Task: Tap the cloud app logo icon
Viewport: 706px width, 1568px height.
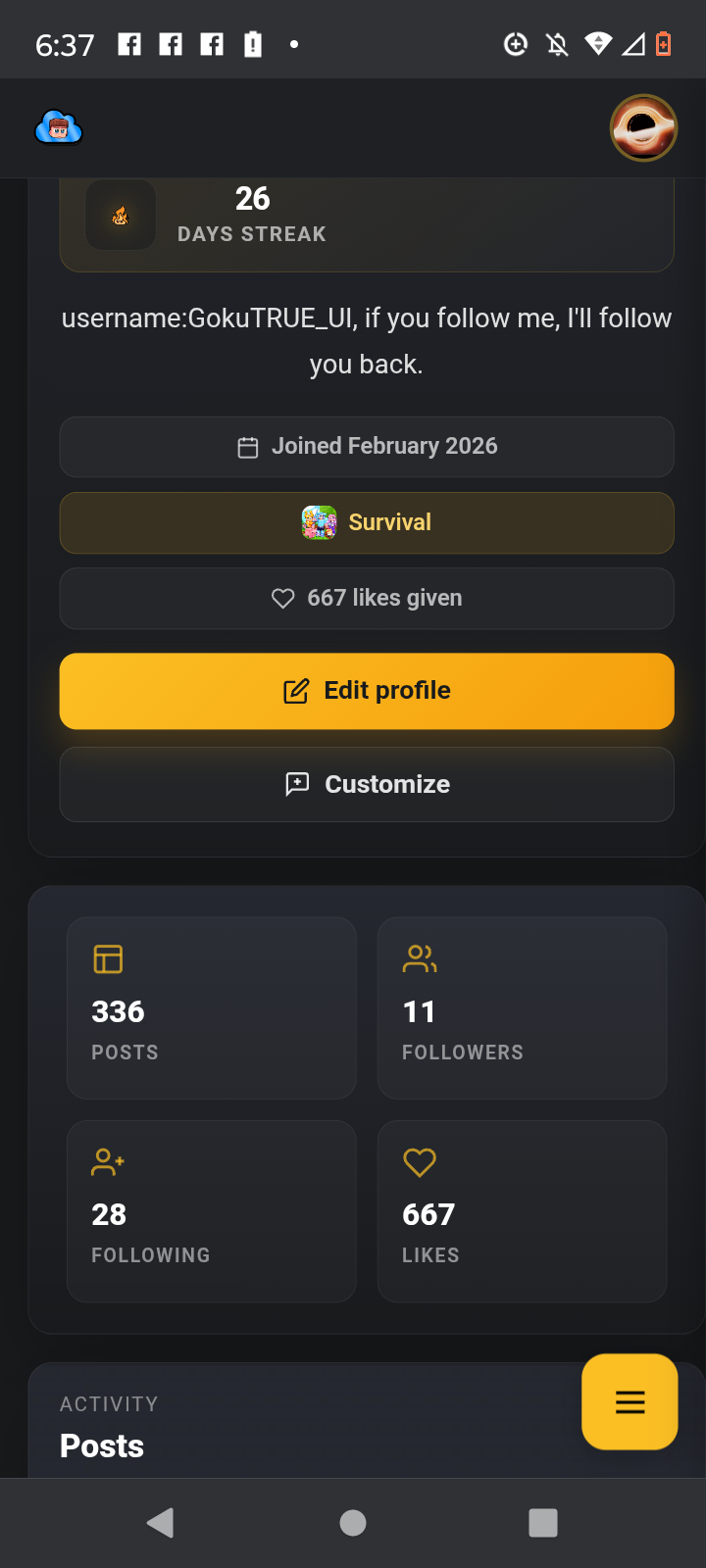Action: tap(58, 127)
